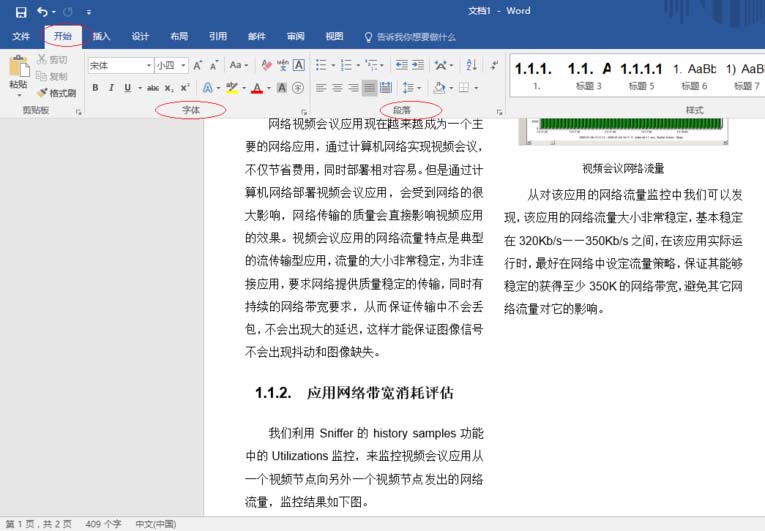Toggle strikethrough formatting
765x531 pixels.
click(x=153, y=88)
